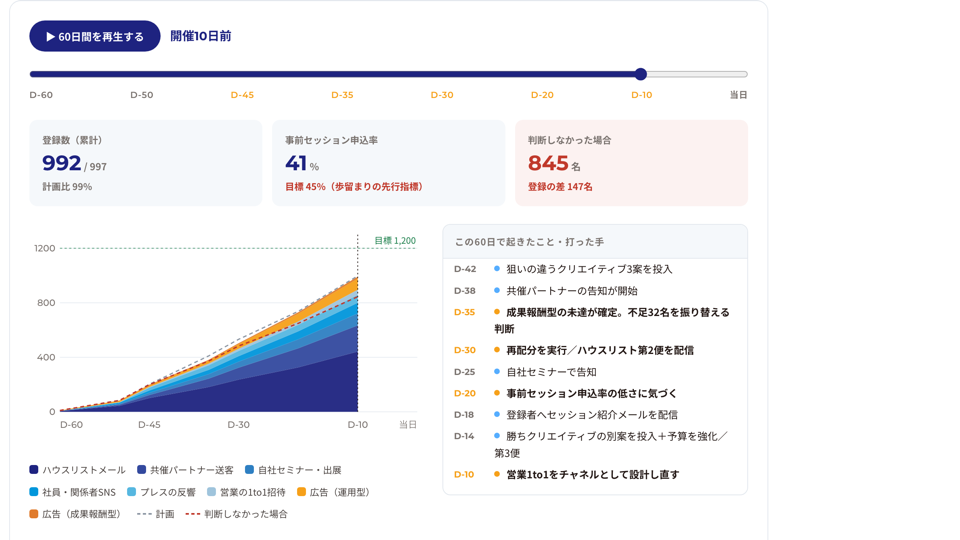Click 計画比 99% text
The image size is (960, 540).
coord(67,187)
